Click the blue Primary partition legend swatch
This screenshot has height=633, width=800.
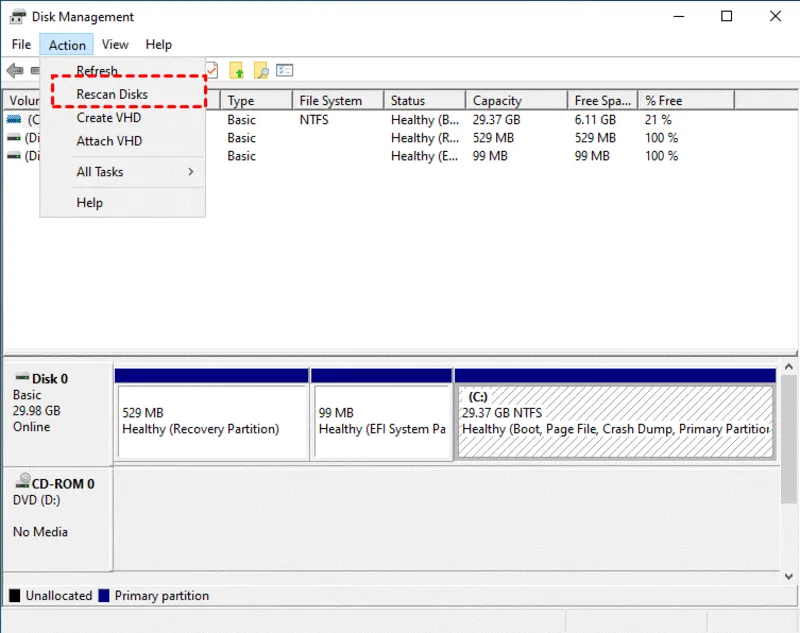(x=104, y=595)
